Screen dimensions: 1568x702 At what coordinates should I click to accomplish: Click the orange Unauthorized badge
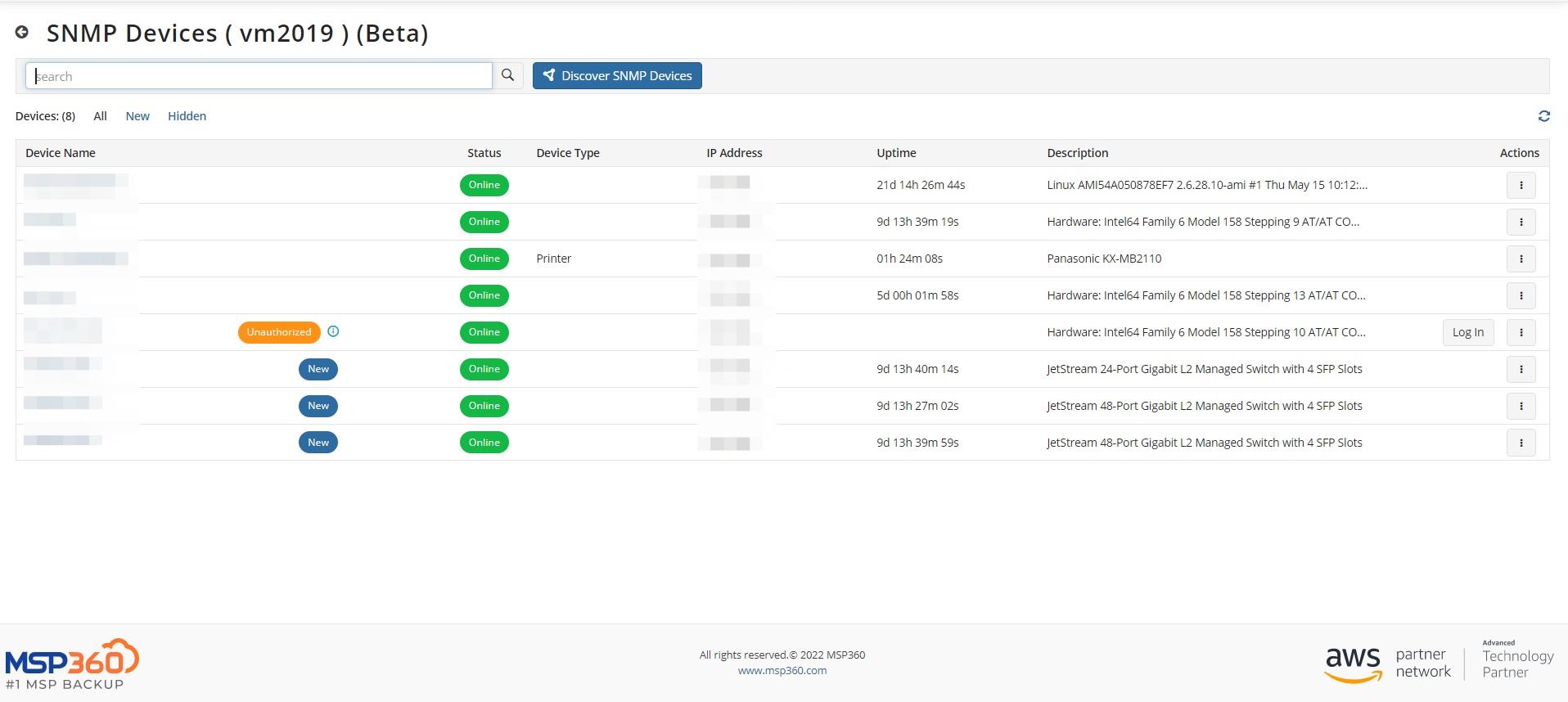(279, 332)
